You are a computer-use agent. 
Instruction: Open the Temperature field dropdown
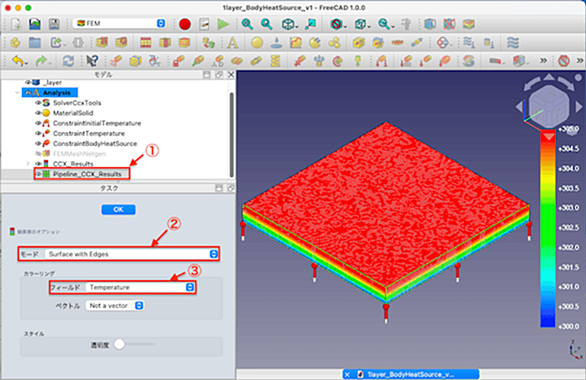point(140,287)
